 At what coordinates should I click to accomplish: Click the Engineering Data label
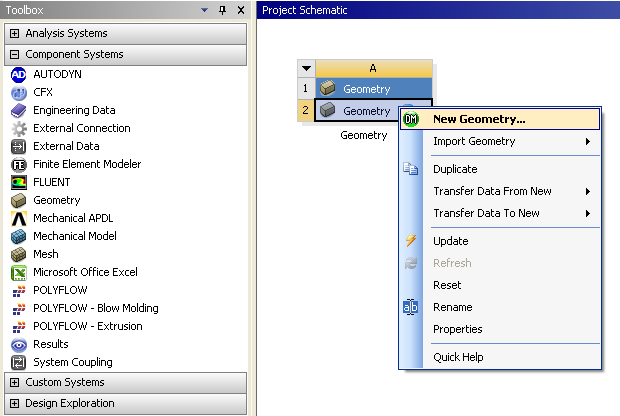[74, 110]
